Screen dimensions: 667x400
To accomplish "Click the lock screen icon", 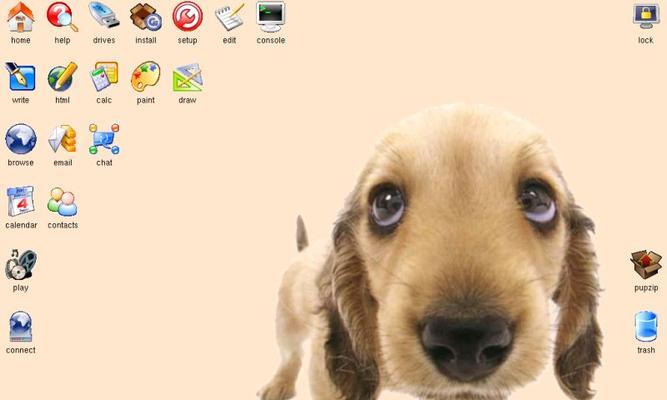I will 646,16.
